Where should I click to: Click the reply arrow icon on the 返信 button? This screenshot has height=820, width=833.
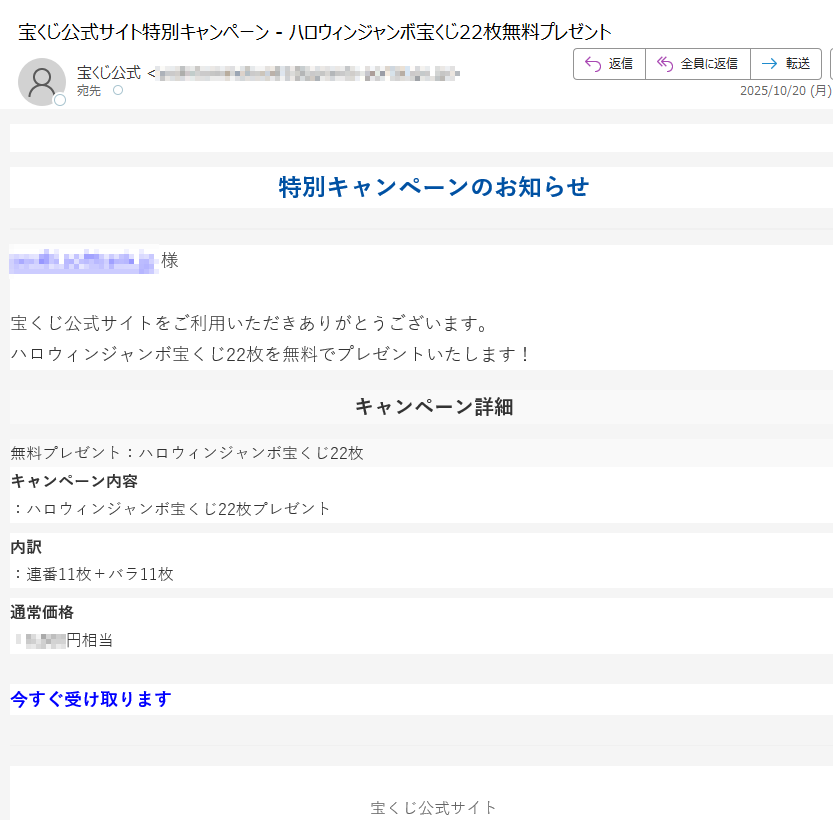click(x=592, y=63)
